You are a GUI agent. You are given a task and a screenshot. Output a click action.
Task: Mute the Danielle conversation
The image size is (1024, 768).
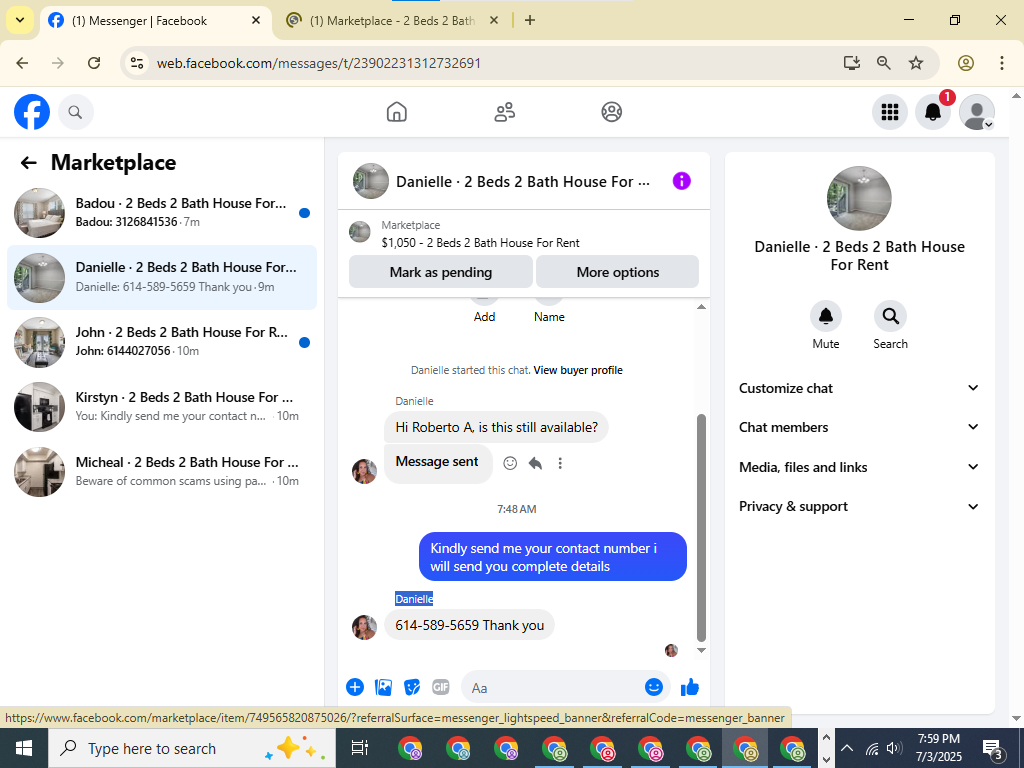coord(825,316)
